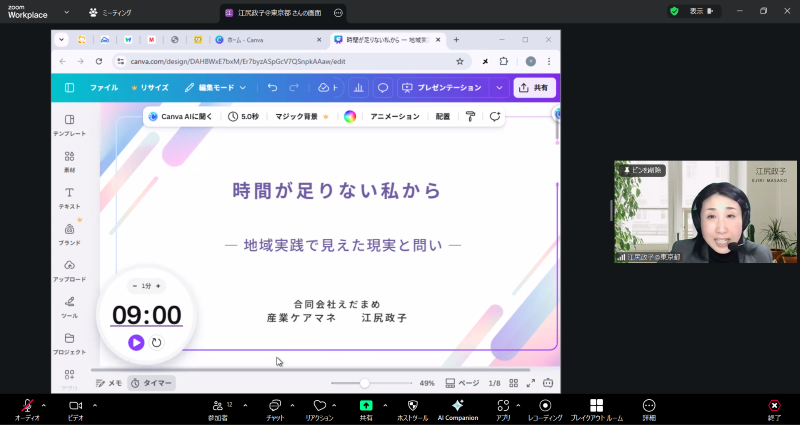Start the Canva timer with play button
The image size is (800, 425).
click(136, 342)
